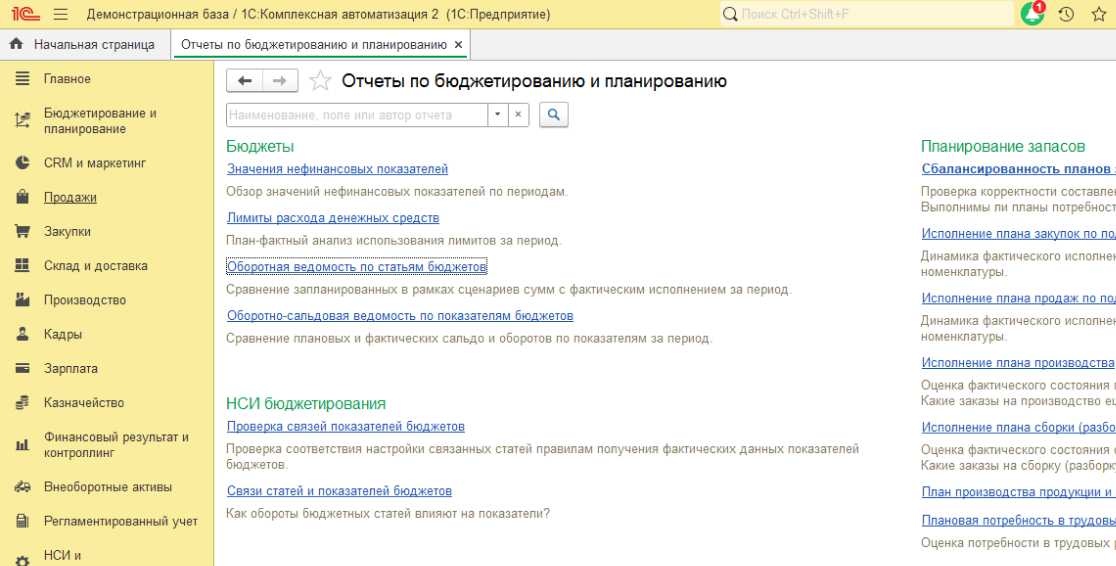The height and width of the screenshot is (566, 1116).
Task: Click the НСИ gear icon
Action: pyautogui.click(x=23, y=561)
